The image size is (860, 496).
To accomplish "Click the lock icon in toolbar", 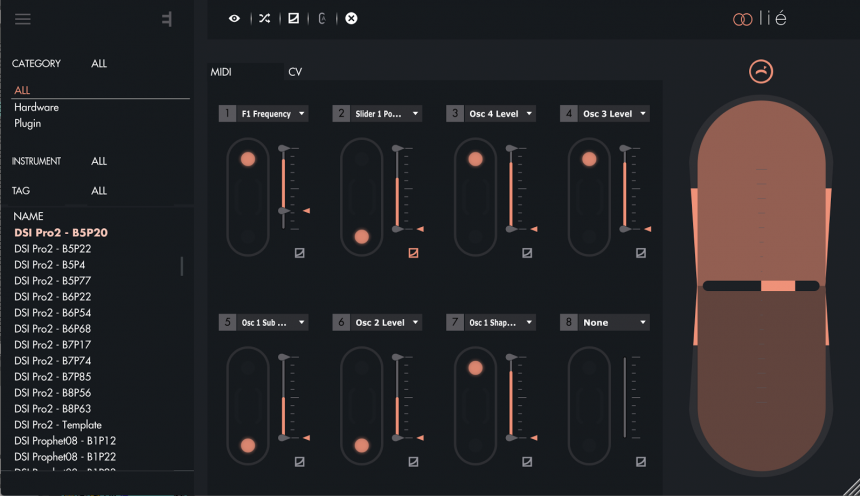I will tap(322, 19).
